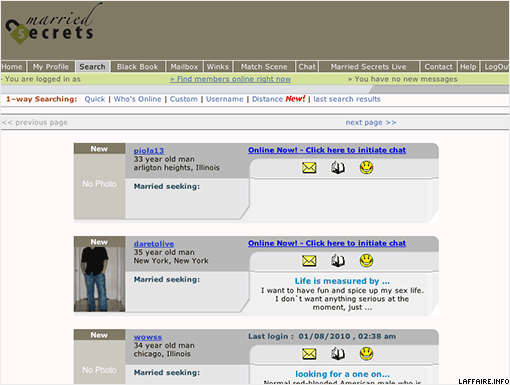Send a wink smiley to piola13
Screen dimensions: 510x385
pos(366,167)
